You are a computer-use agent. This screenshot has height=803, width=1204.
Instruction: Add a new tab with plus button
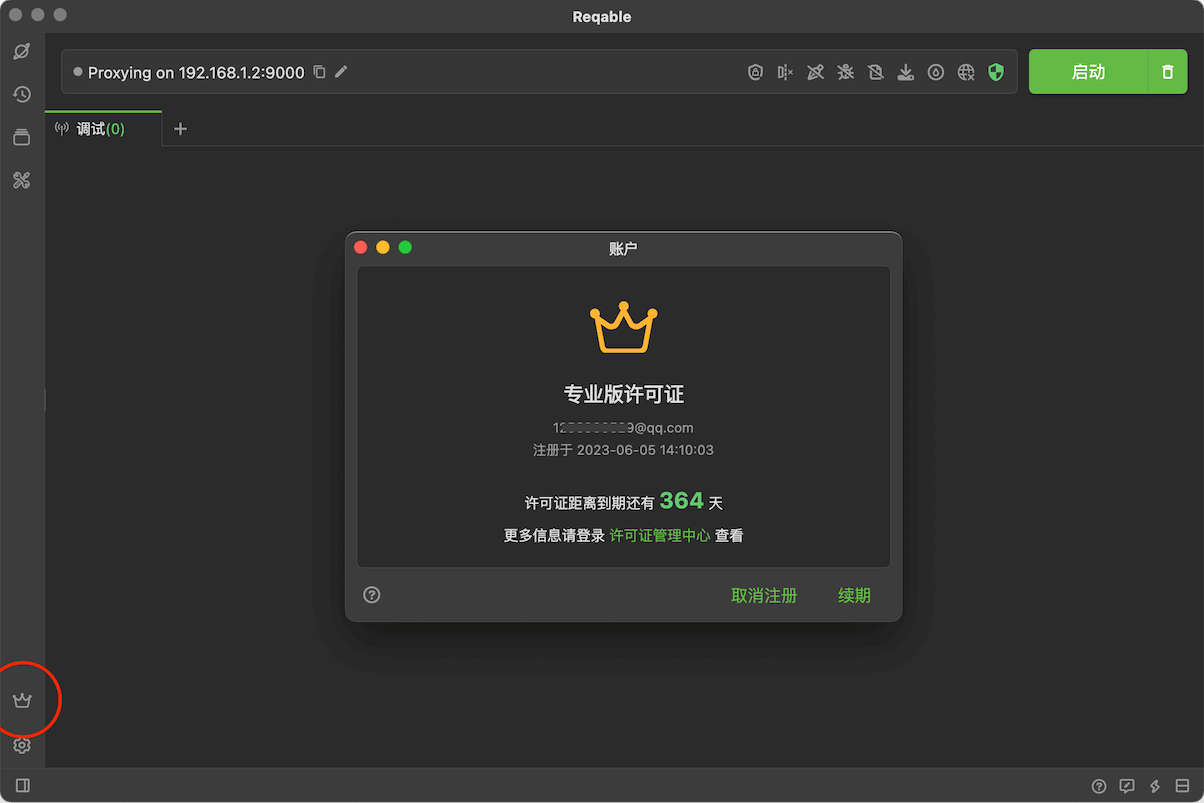tap(180, 129)
